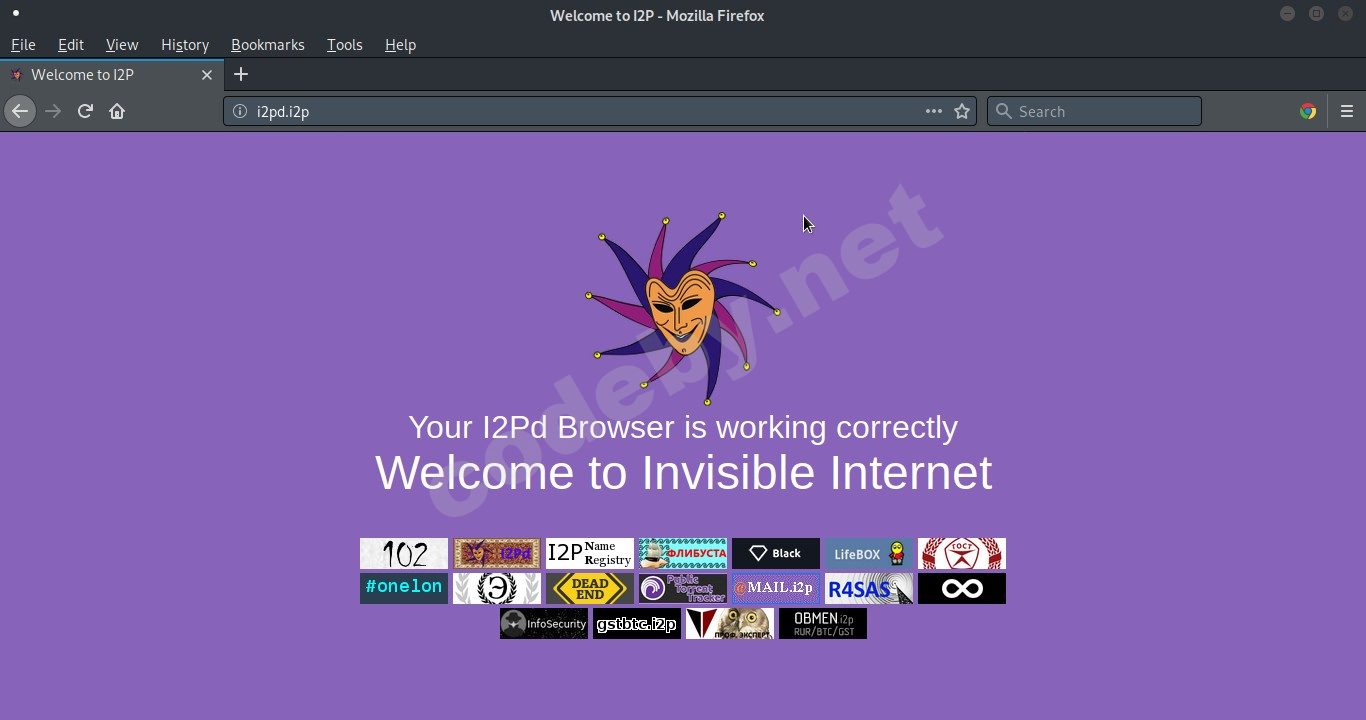Click the laurel wreath Э banner
Screen dimensions: 1366x720
coord(497,588)
